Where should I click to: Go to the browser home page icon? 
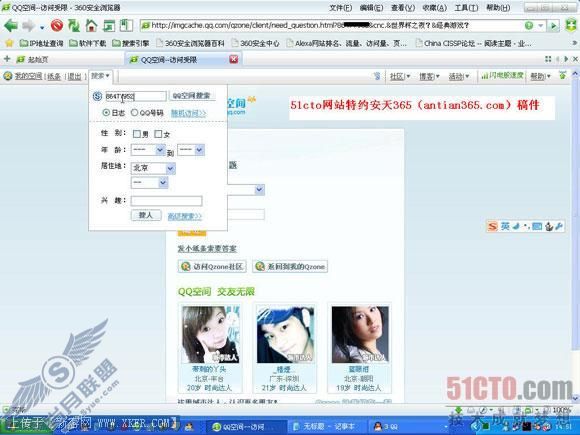pos(91,26)
